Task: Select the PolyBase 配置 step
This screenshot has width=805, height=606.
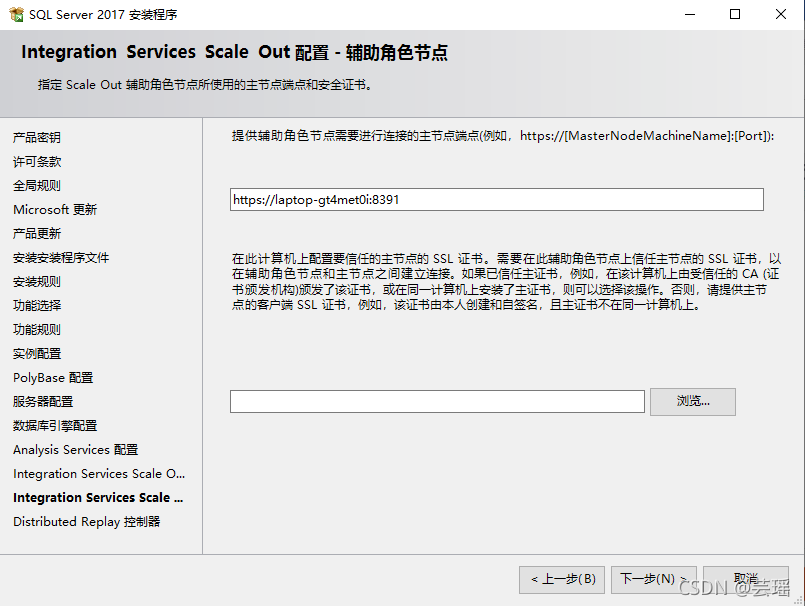Action: point(53,377)
